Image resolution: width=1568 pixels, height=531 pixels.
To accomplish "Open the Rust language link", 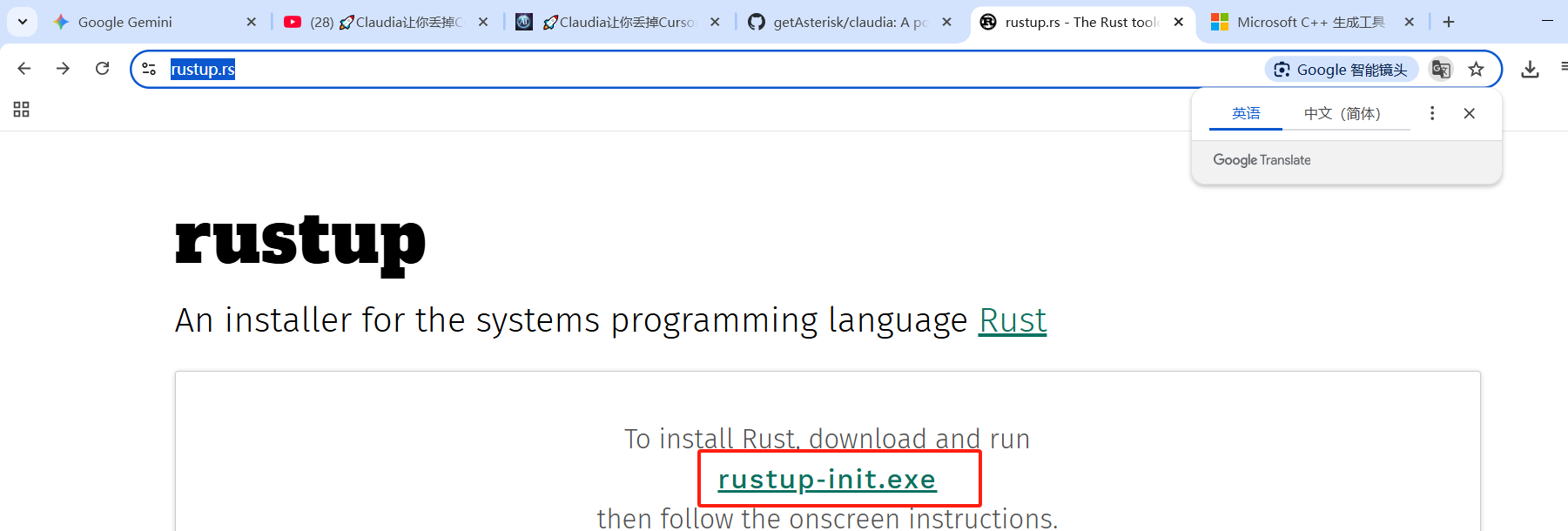I will tap(1013, 320).
